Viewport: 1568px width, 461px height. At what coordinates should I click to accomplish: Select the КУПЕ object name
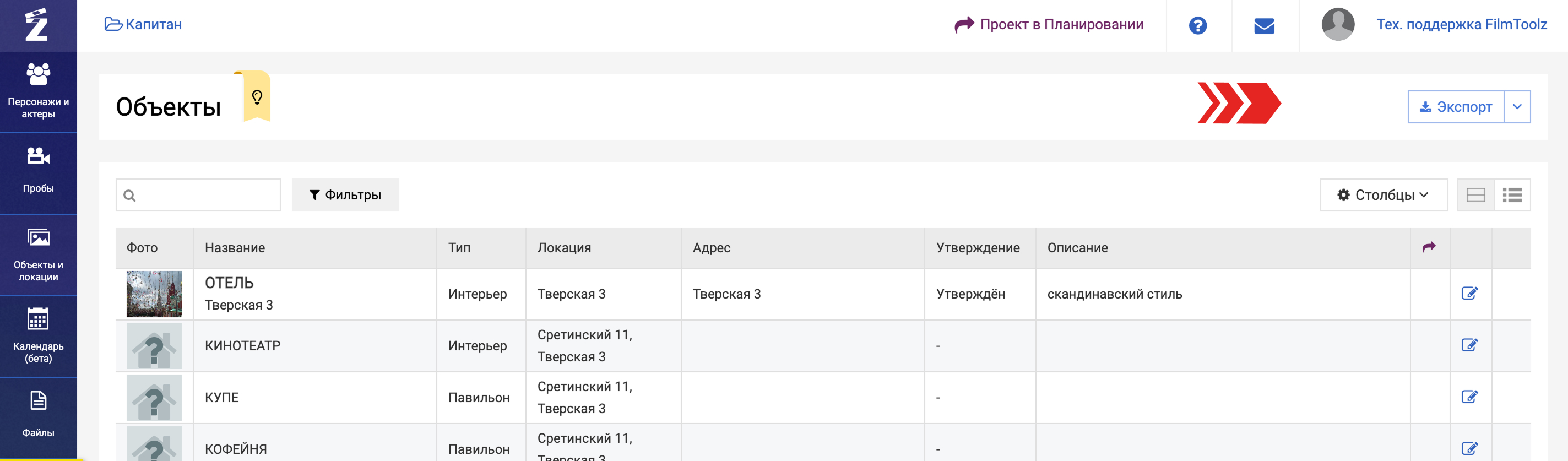tap(221, 398)
